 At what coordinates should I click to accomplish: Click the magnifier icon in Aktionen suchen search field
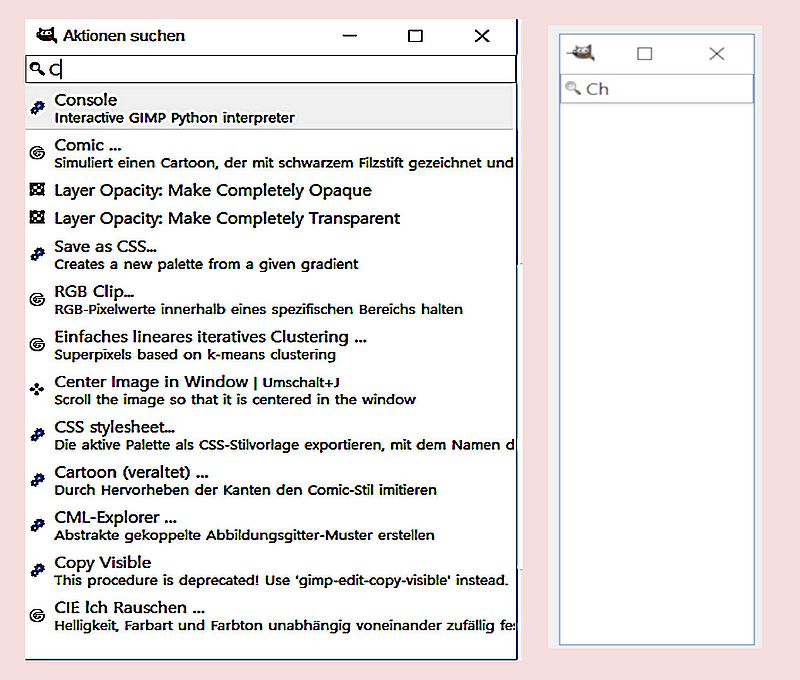pyautogui.click(x=37, y=68)
